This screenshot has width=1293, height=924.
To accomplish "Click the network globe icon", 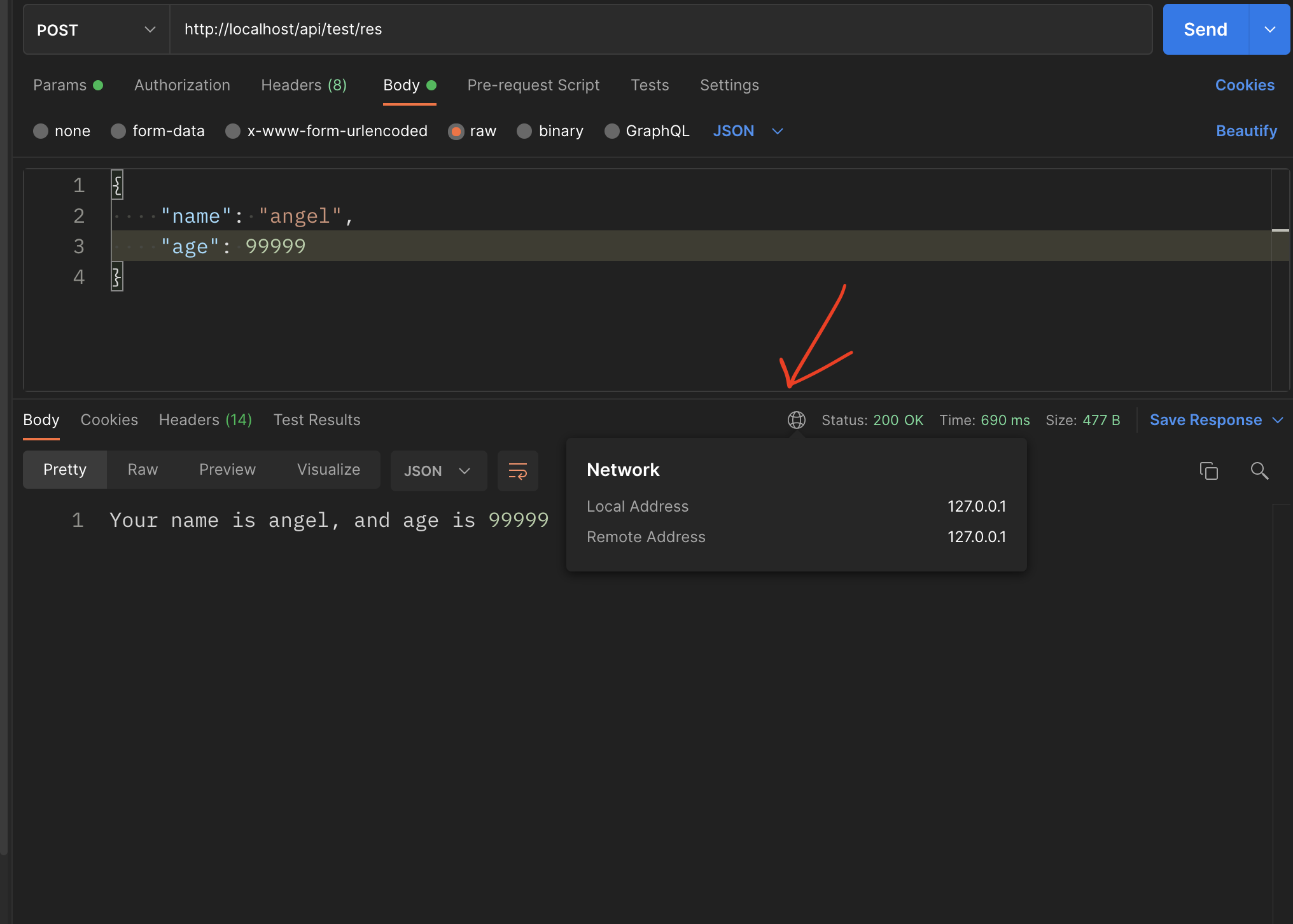I will 796,420.
